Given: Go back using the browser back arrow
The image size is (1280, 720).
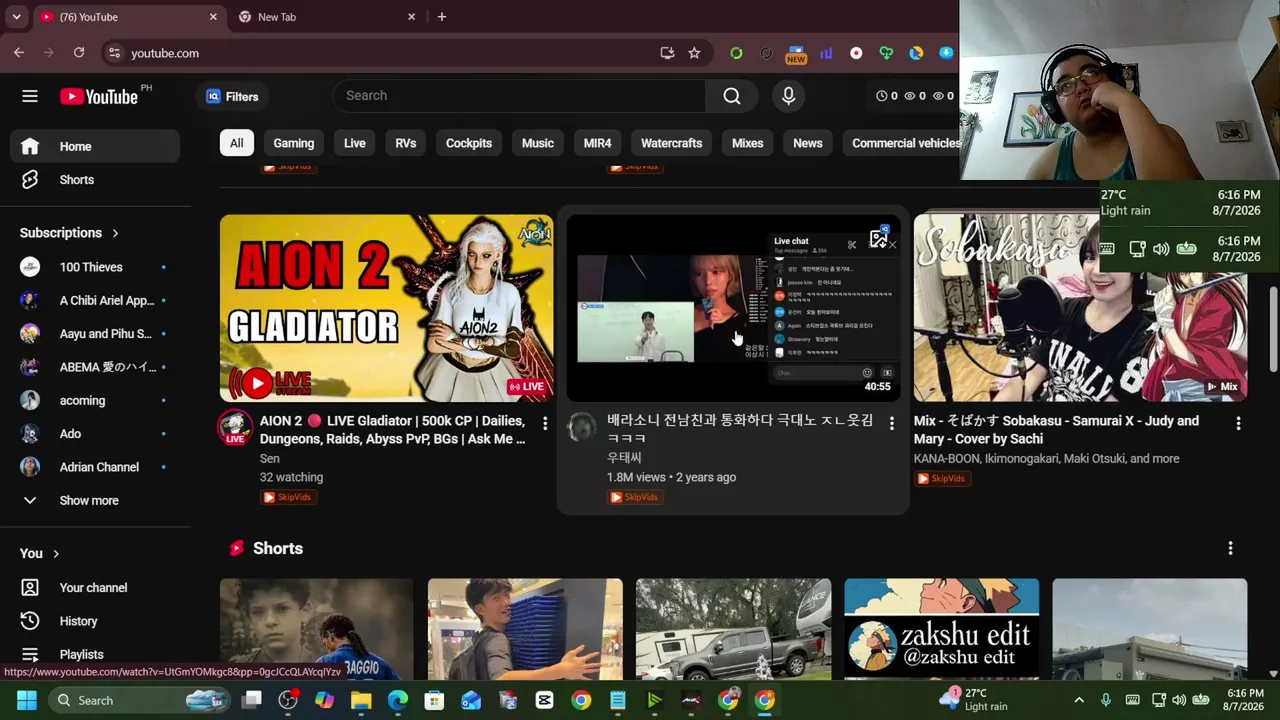Looking at the screenshot, I should pos(19,53).
